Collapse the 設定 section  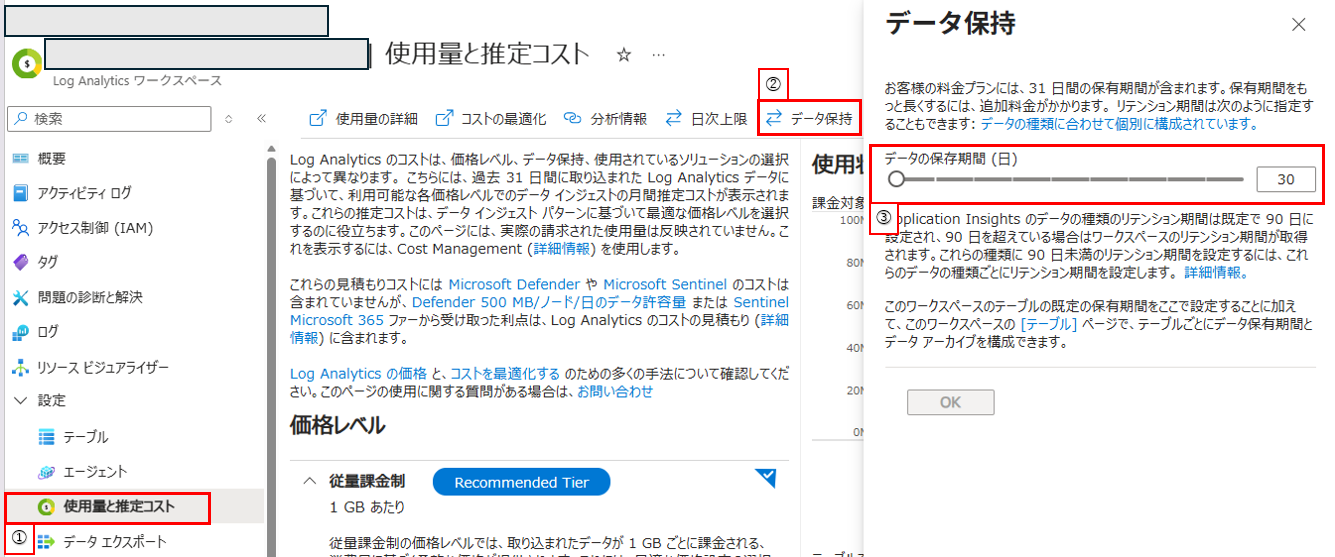21,401
